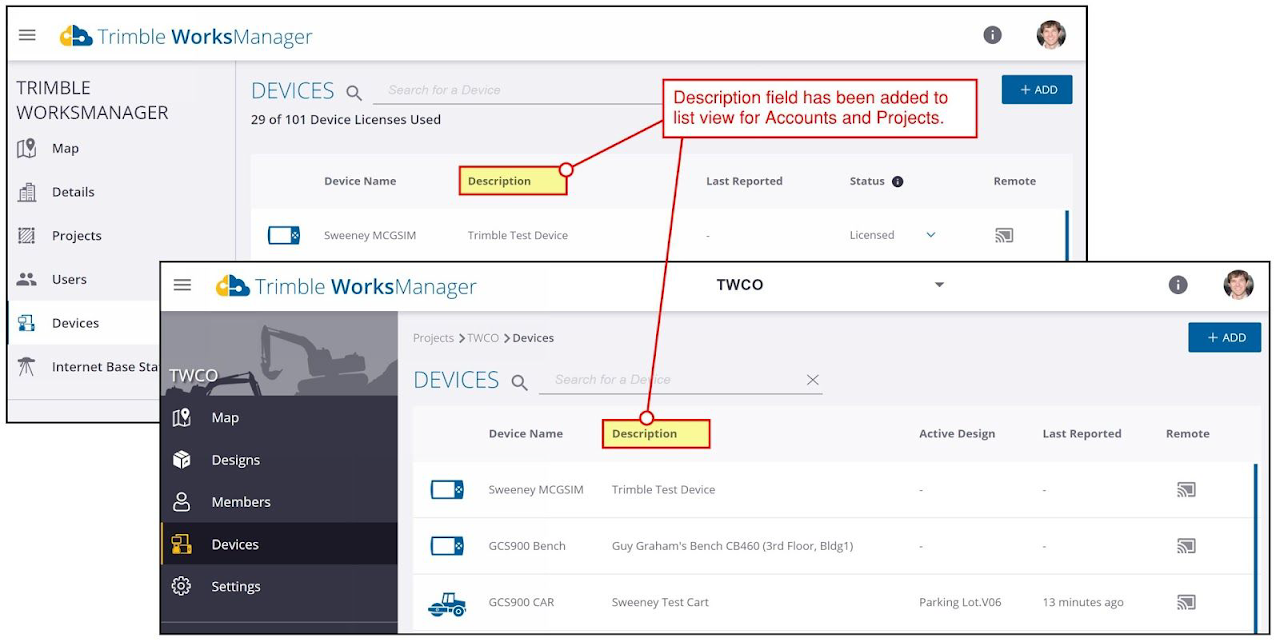Image resolution: width=1280 pixels, height=642 pixels.
Task: Open user avatar in back window
Action: [x=1051, y=35]
